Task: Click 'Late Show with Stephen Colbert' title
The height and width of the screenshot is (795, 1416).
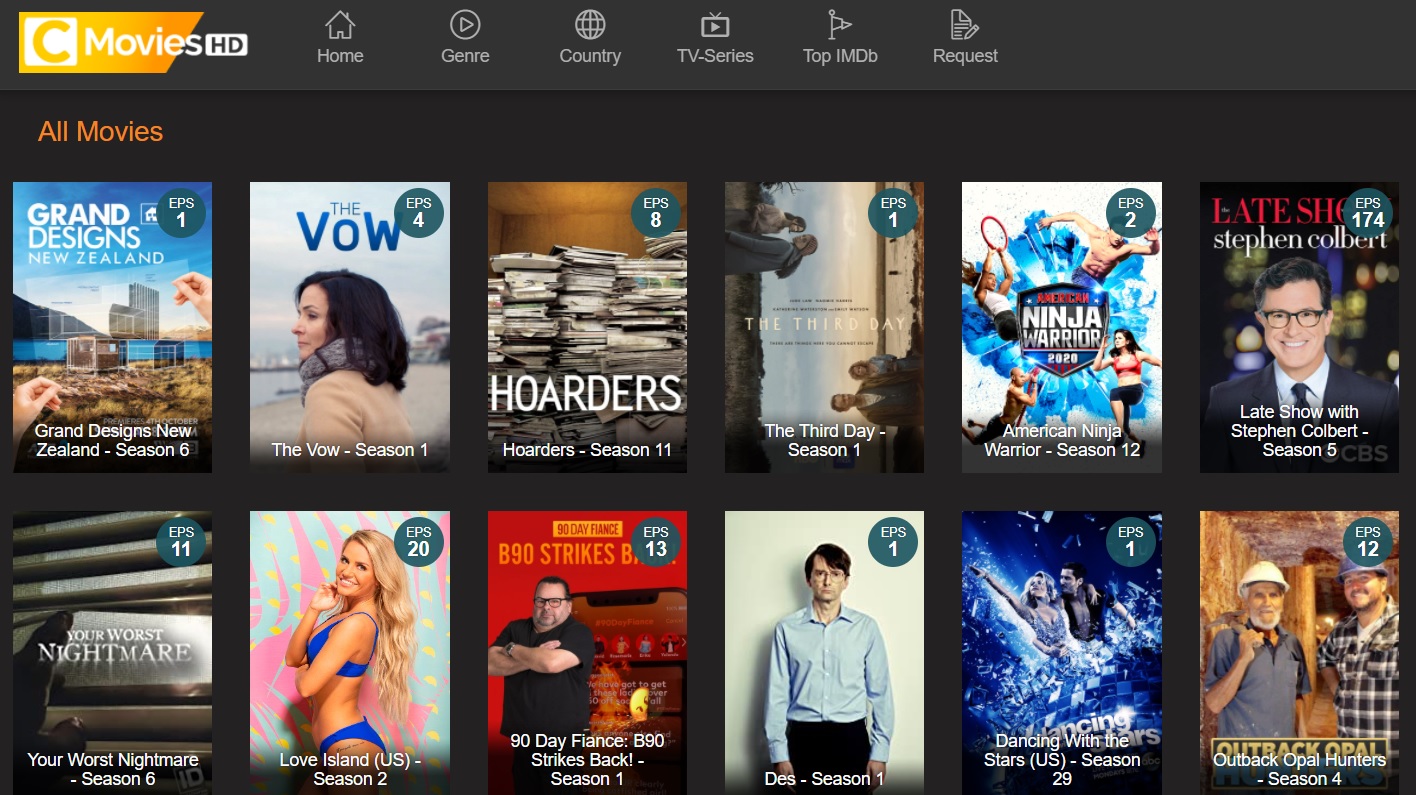Action: pos(1299,431)
